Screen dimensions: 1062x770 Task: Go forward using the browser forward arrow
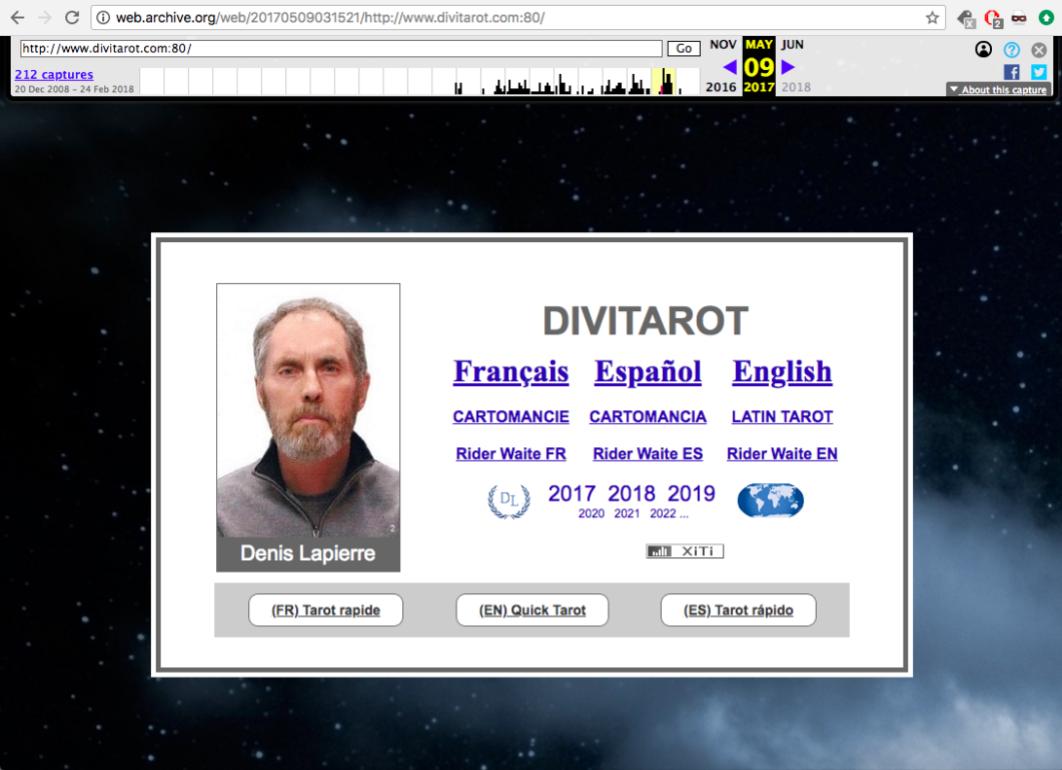45,18
